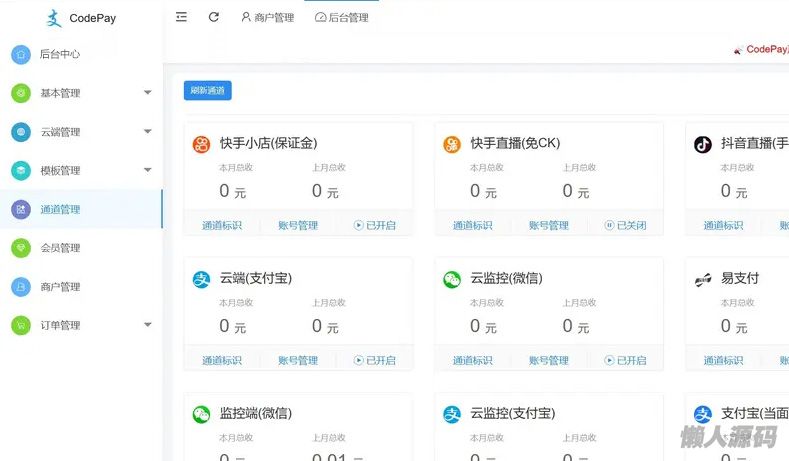Screen dimensions: 789x461
Task: Click the 监控端(微信) WeChat icon
Action: tap(201, 415)
